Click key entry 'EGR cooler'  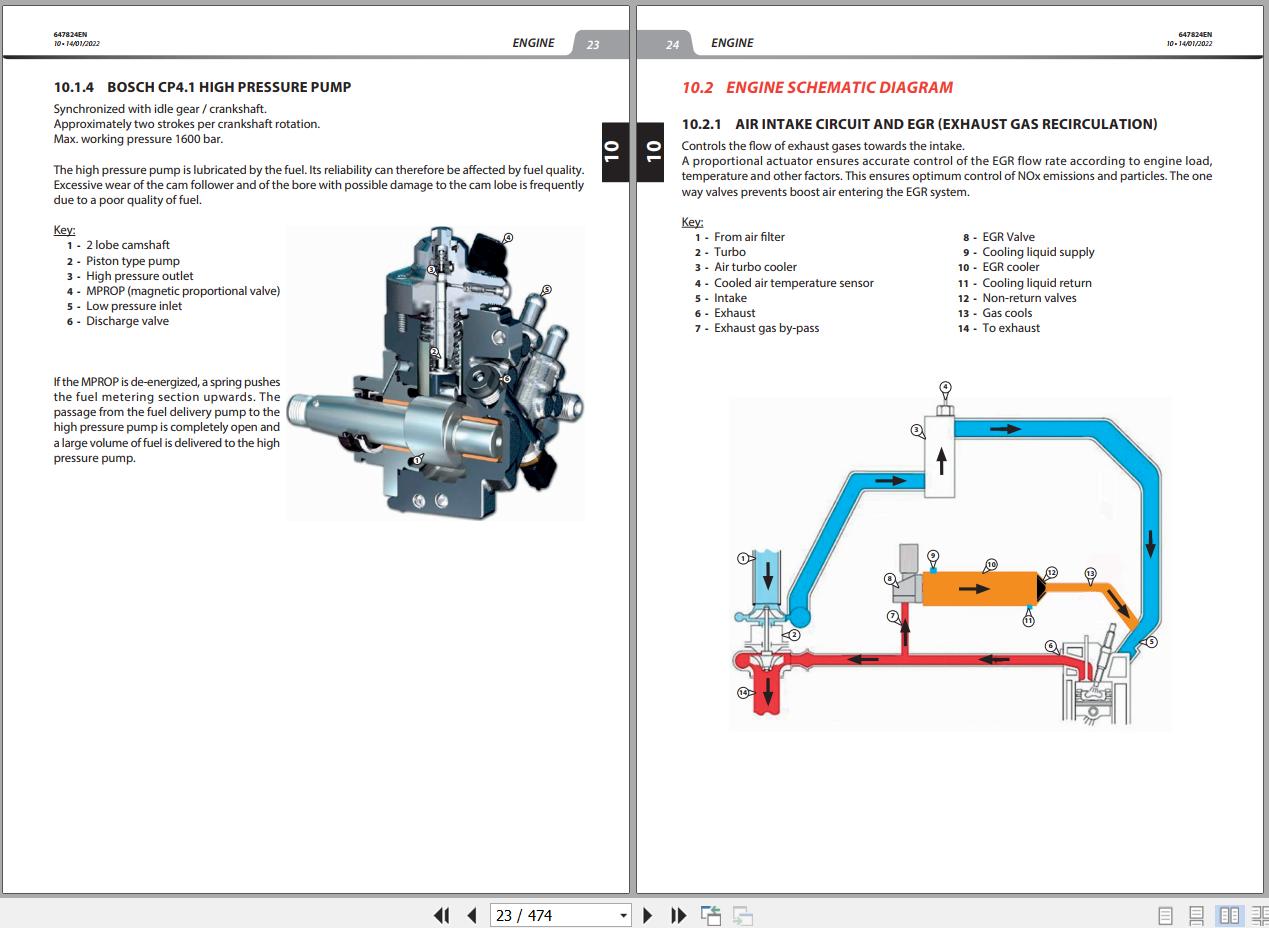tap(1011, 267)
